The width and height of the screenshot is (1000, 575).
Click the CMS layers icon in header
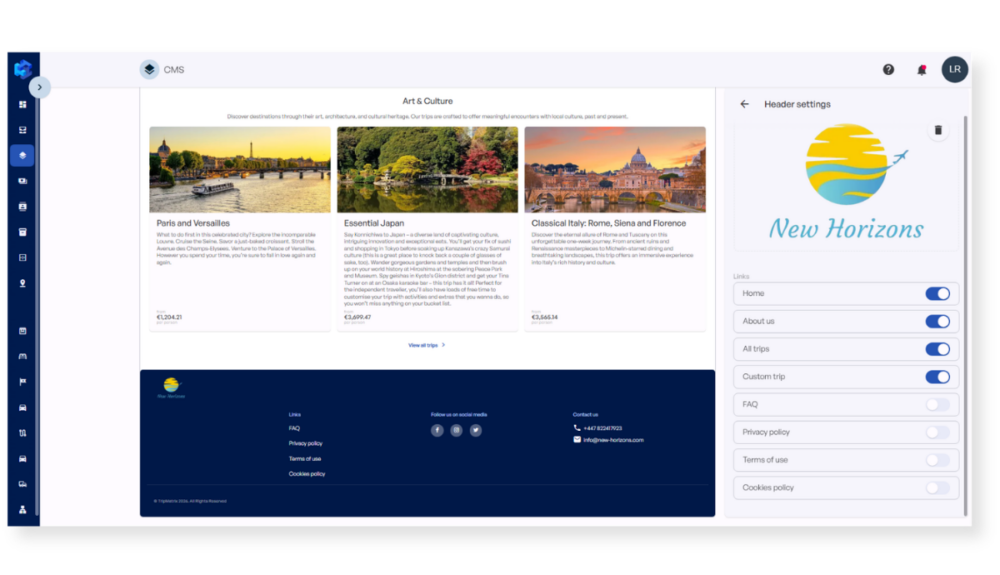pyautogui.click(x=149, y=69)
